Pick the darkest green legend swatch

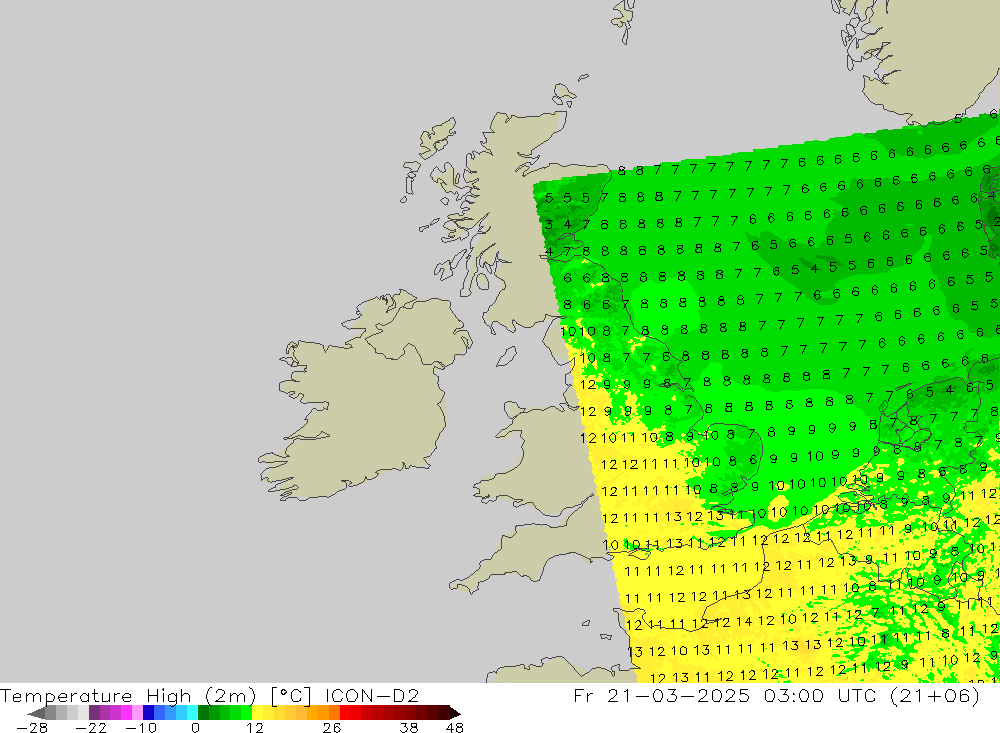(x=203, y=713)
